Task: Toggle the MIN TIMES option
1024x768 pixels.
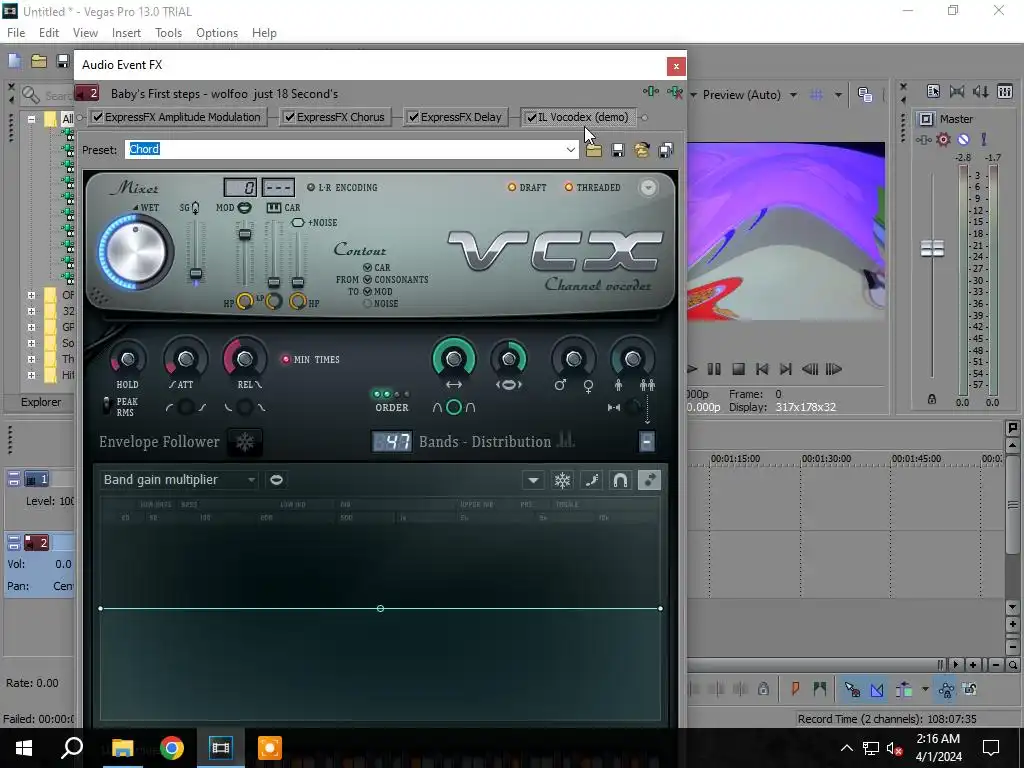Action: tap(285, 359)
